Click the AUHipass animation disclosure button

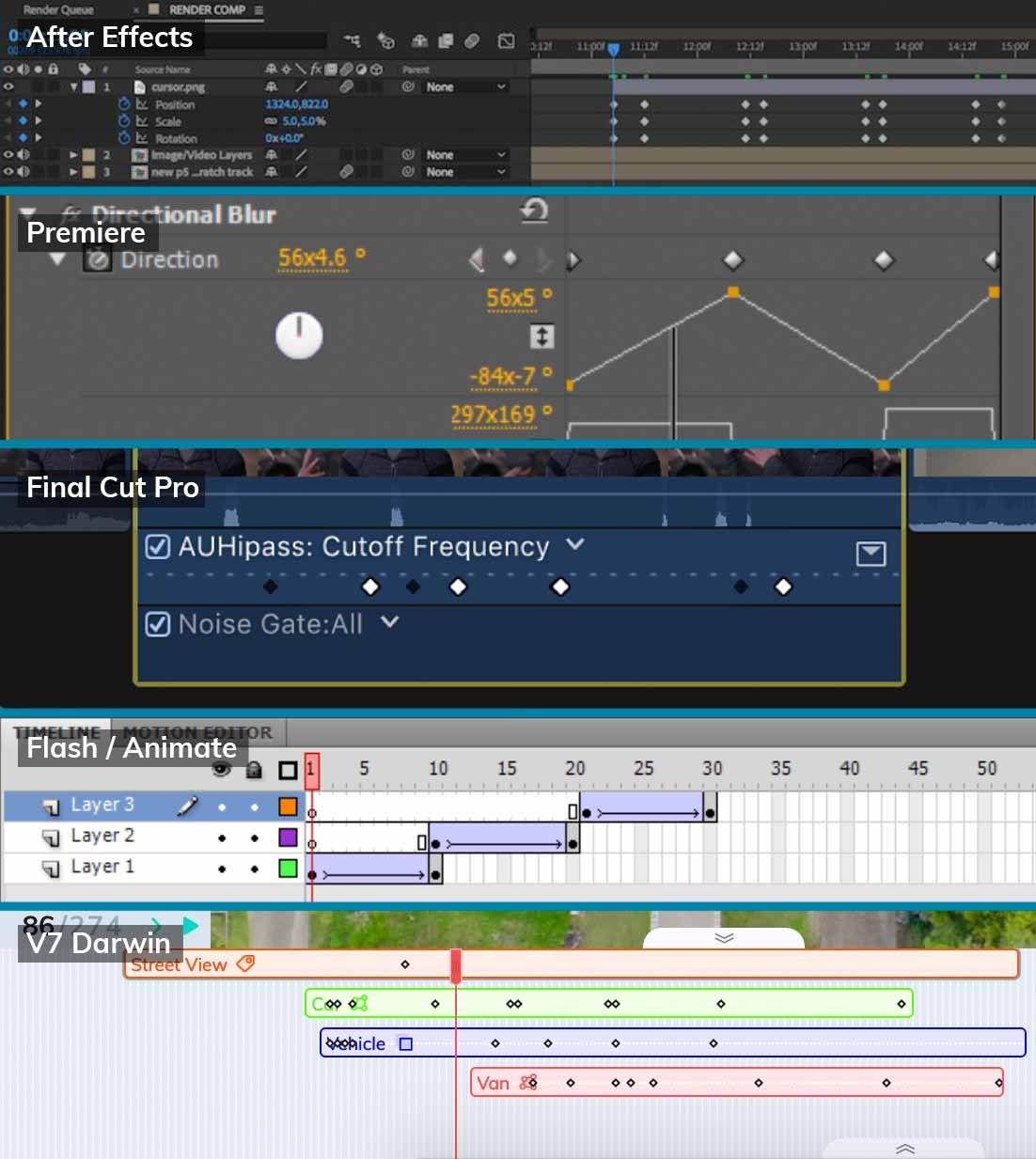(x=871, y=554)
